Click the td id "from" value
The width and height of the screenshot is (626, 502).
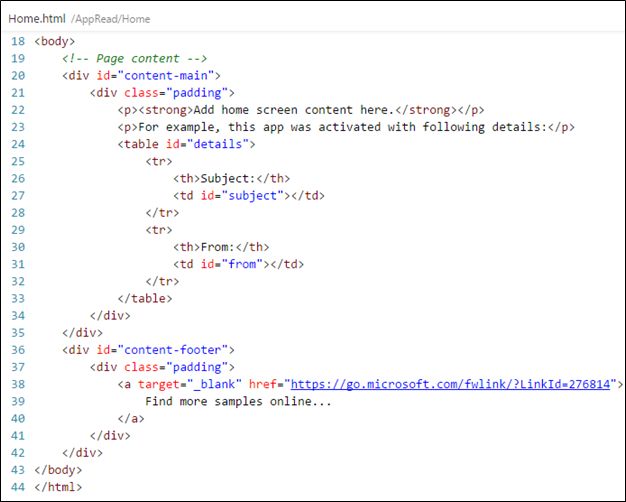pyautogui.click(x=242, y=264)
